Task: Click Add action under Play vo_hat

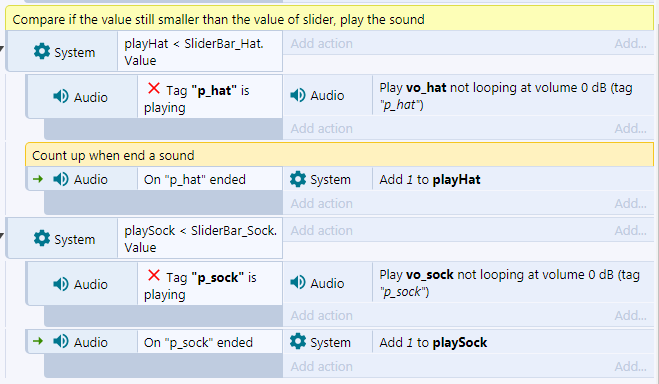Action: (322, 128)
